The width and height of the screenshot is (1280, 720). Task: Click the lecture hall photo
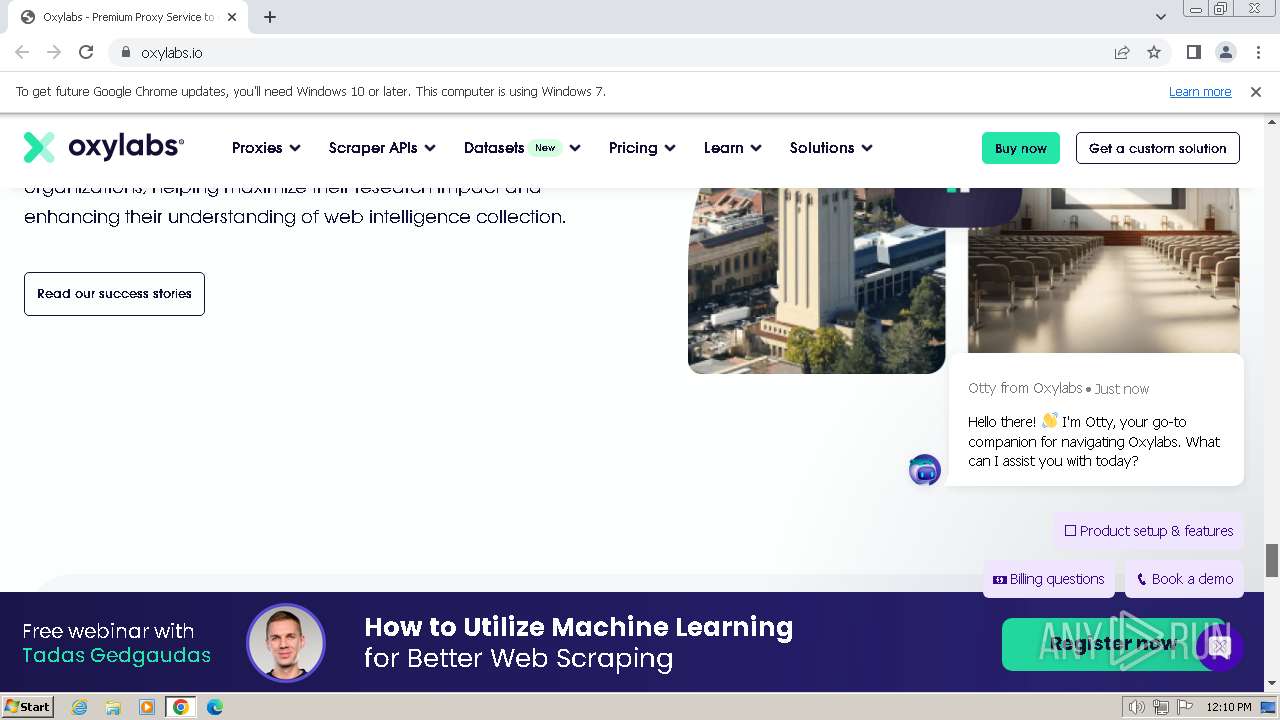tap(1104, 270)
